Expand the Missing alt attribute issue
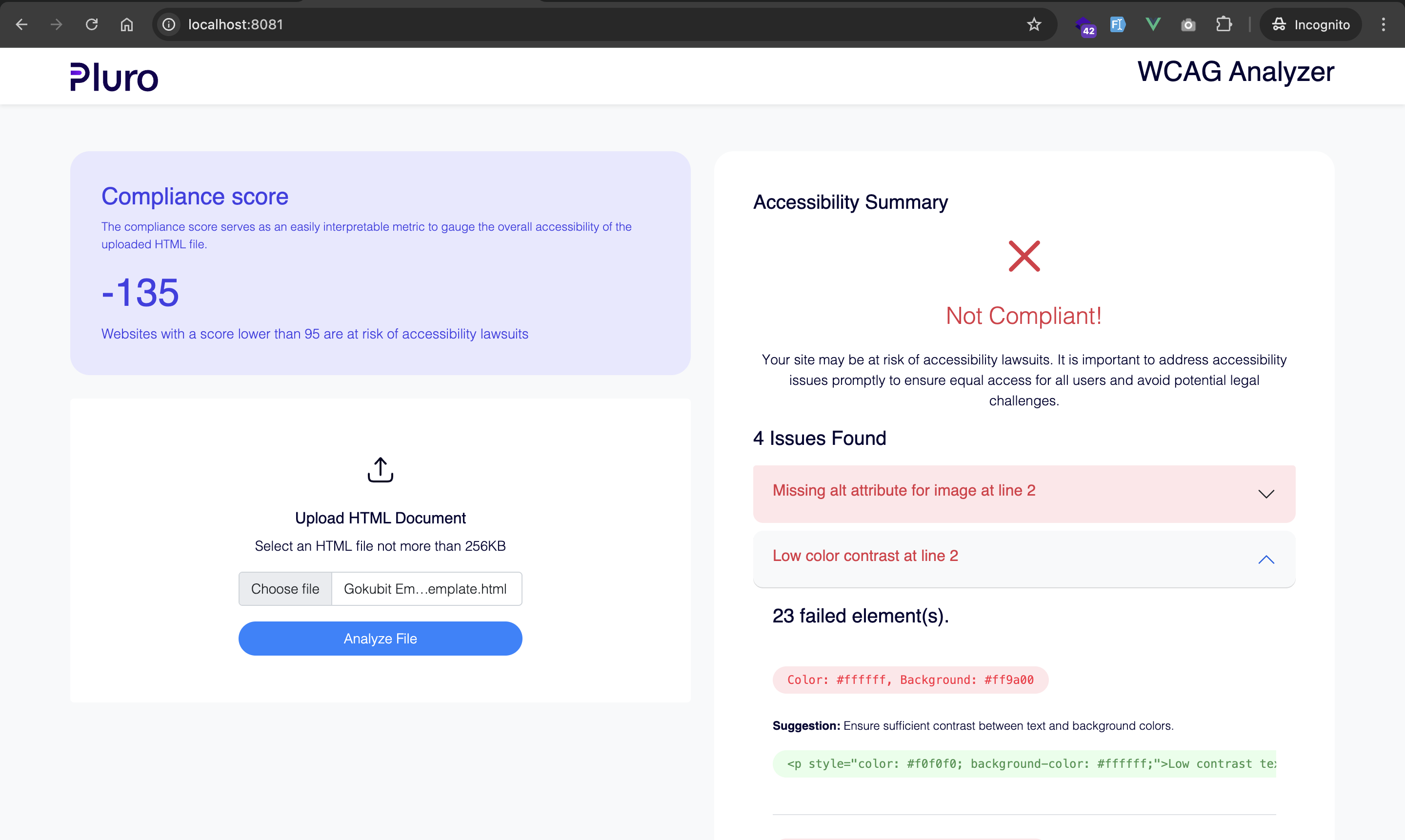 pos(1024,494)
